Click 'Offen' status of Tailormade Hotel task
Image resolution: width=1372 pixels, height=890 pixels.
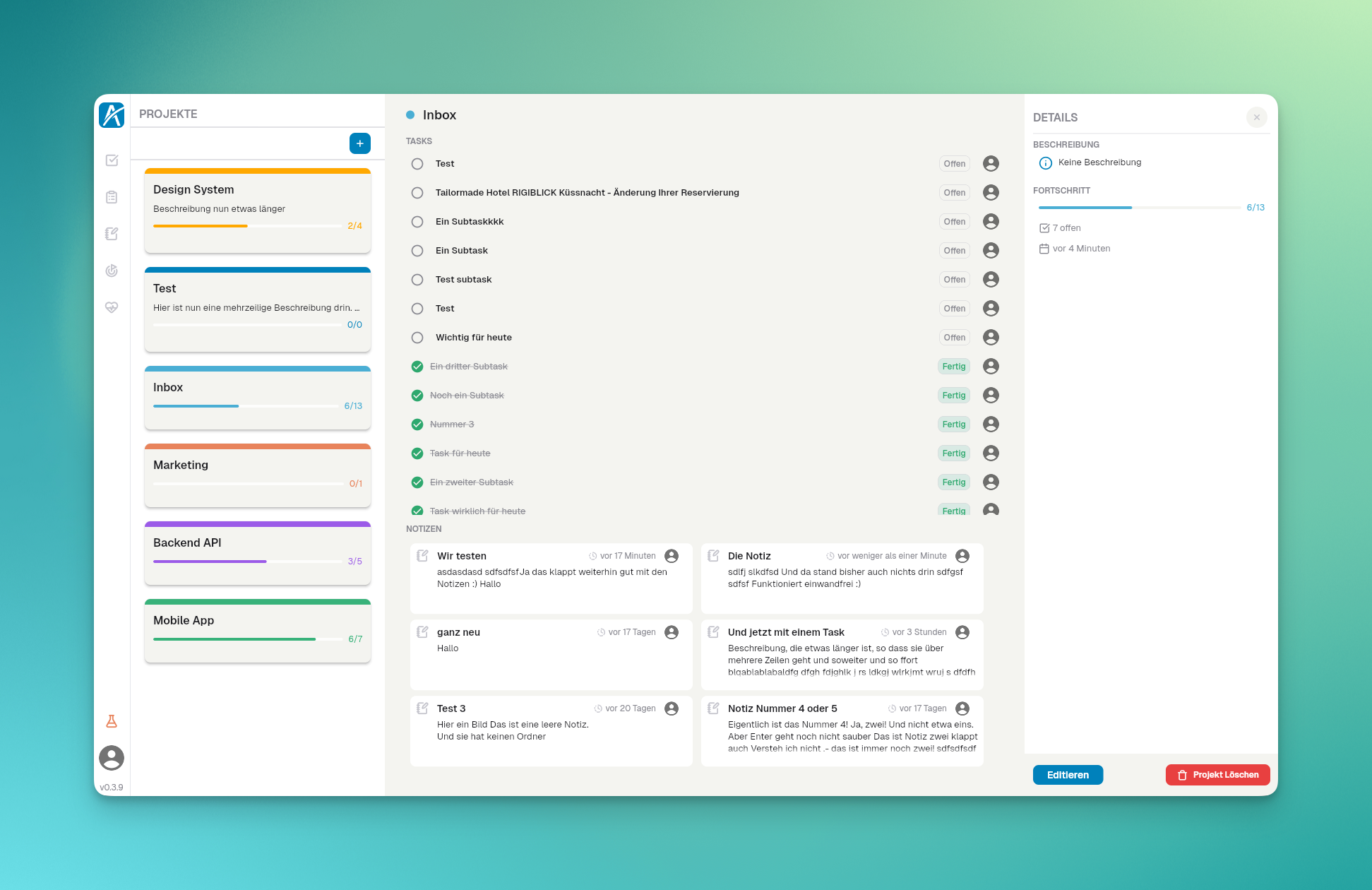click(954, 193)
